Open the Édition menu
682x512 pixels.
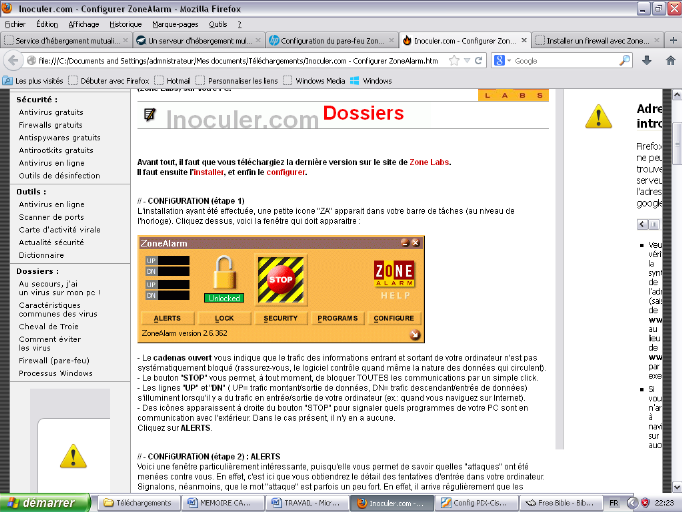[x=47, y=24]
